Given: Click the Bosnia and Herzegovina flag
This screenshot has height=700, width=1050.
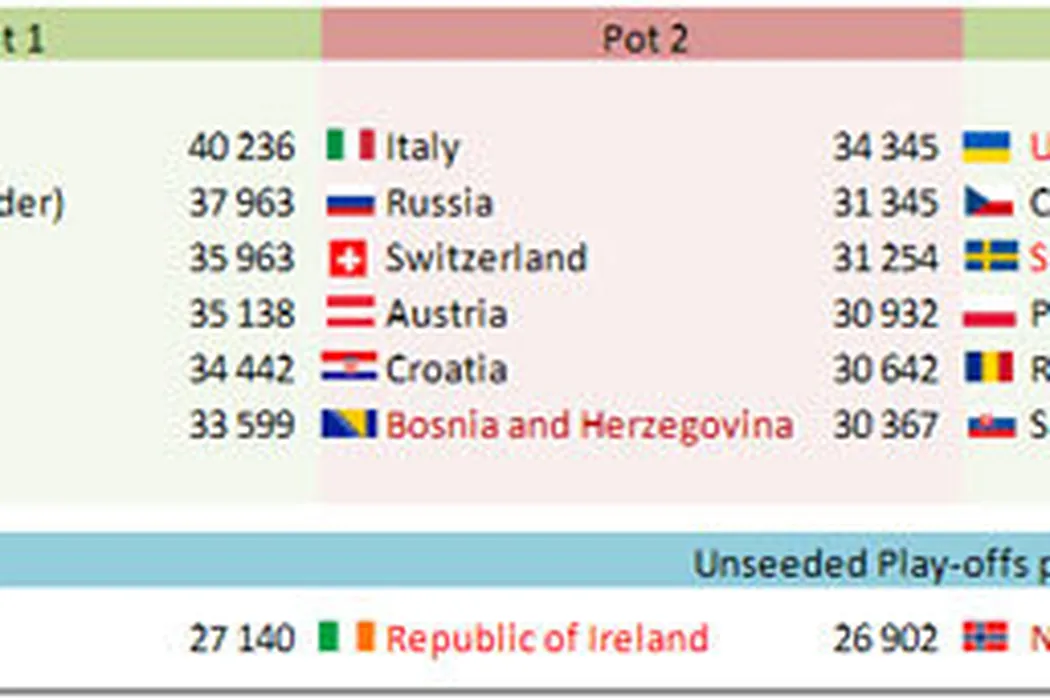Looking at the screenshot, I should (x=349, y=424).
